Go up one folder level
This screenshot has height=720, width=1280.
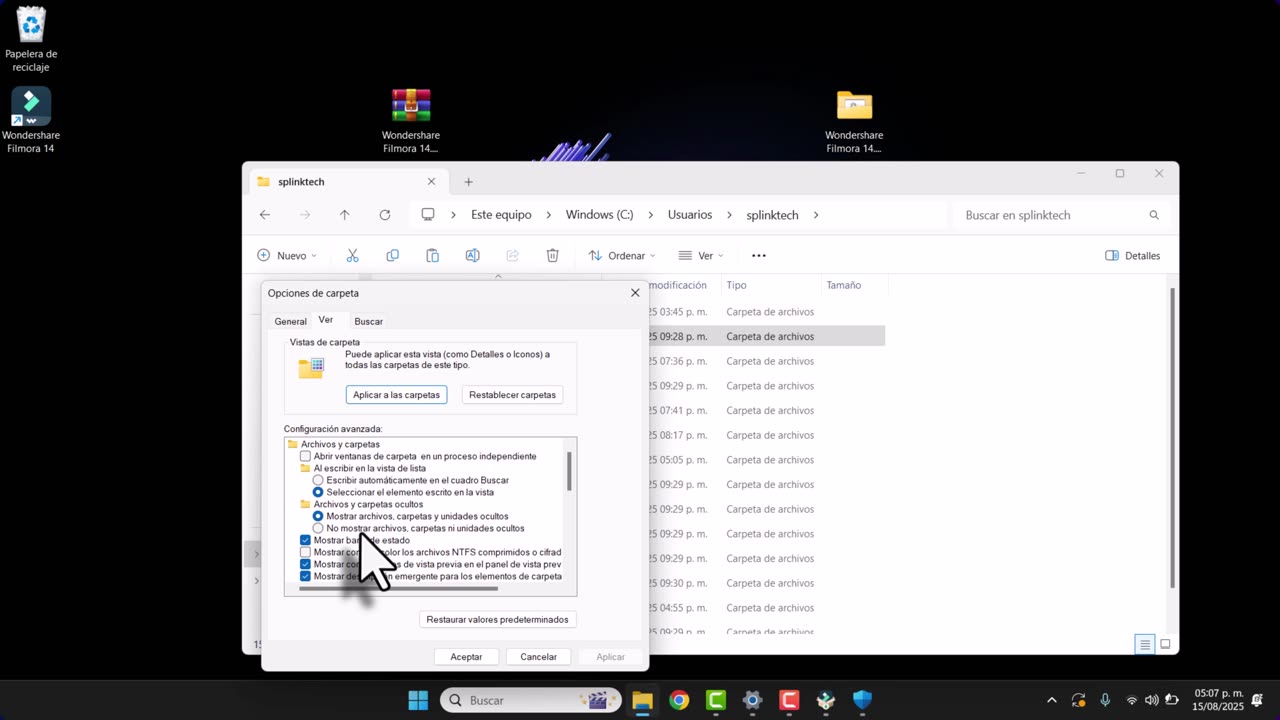click(345, 215)
